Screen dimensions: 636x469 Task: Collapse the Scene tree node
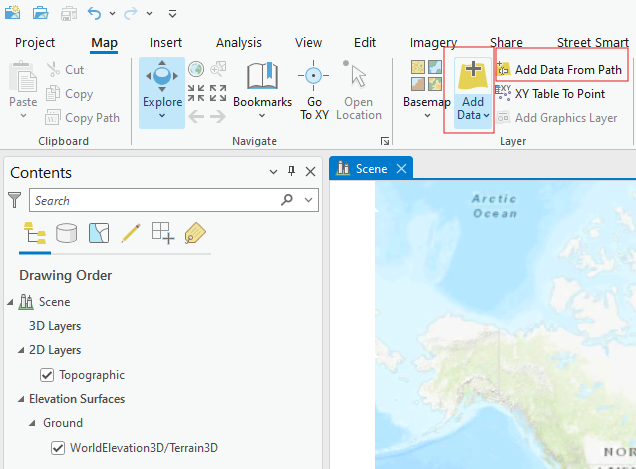point(11,302)
